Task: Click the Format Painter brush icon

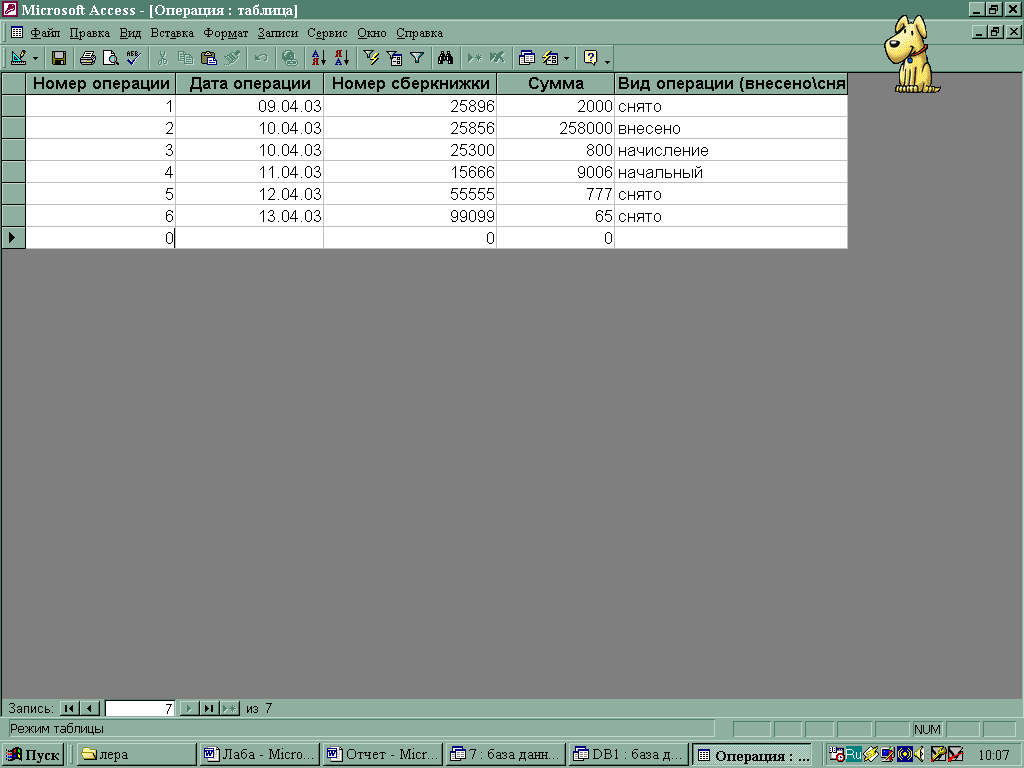Action: (x=232, y=58)
